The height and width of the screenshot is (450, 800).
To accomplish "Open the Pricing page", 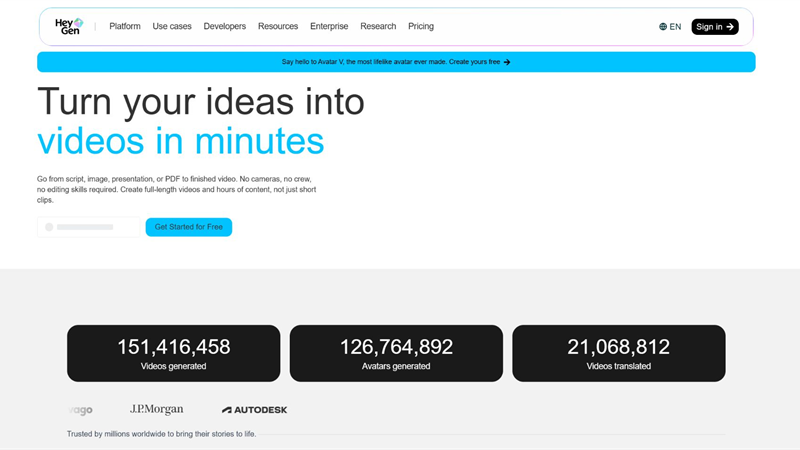I will [421, 26].
